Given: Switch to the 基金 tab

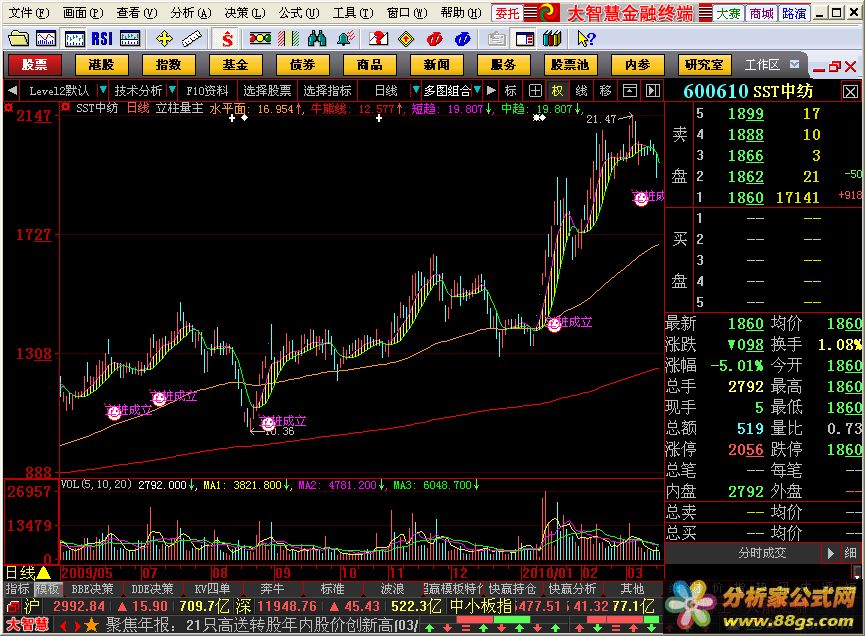Looking at the screenshot, I should point(236,65).
